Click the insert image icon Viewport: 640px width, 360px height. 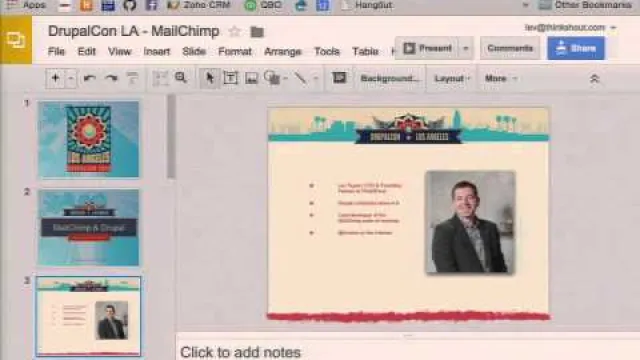pyautogui.click(x=251, y=78)
